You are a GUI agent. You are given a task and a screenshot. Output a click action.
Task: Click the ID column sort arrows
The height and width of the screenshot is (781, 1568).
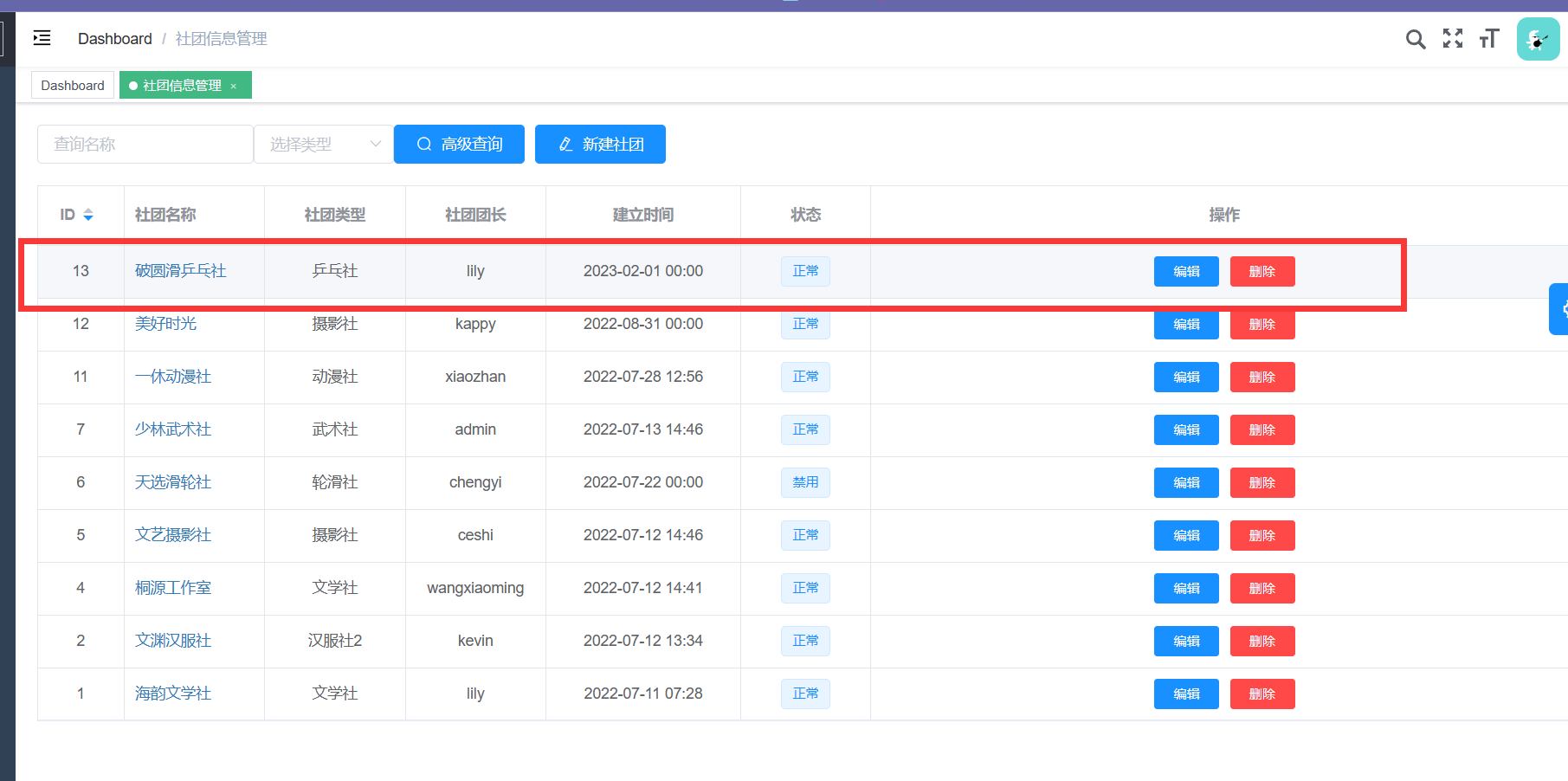click(x=87, y=215)
